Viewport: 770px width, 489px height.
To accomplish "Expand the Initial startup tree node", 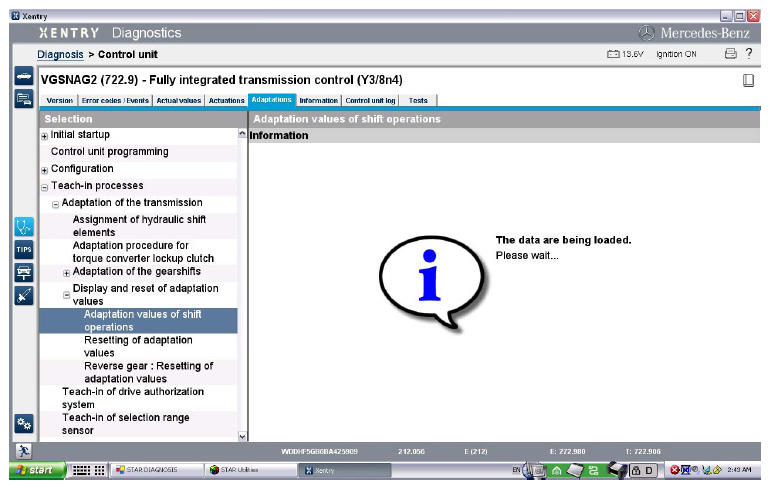I will [44, 136].
